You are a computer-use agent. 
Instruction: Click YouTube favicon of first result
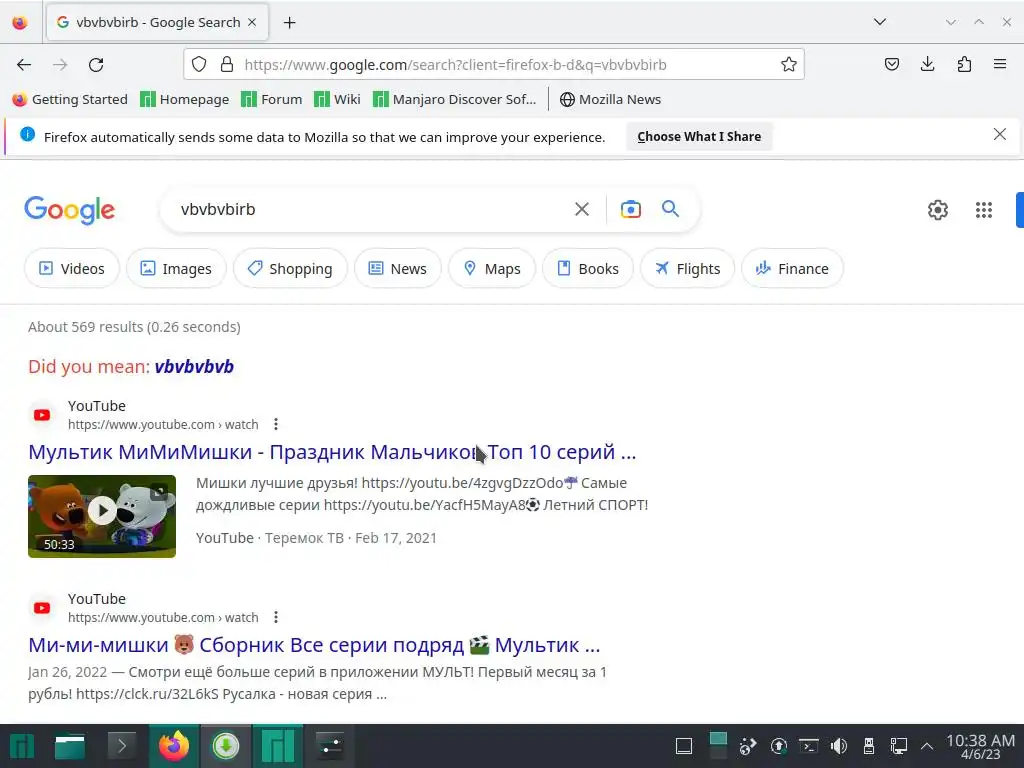pos(42,415)
